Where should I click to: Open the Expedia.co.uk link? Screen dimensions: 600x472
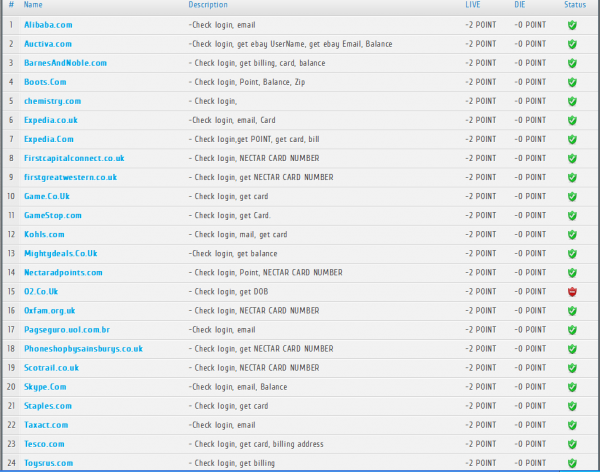coord(51,120)
